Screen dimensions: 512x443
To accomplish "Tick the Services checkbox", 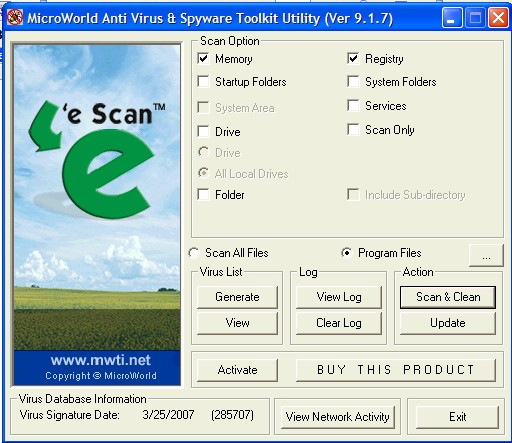I will tap(353, 105).
